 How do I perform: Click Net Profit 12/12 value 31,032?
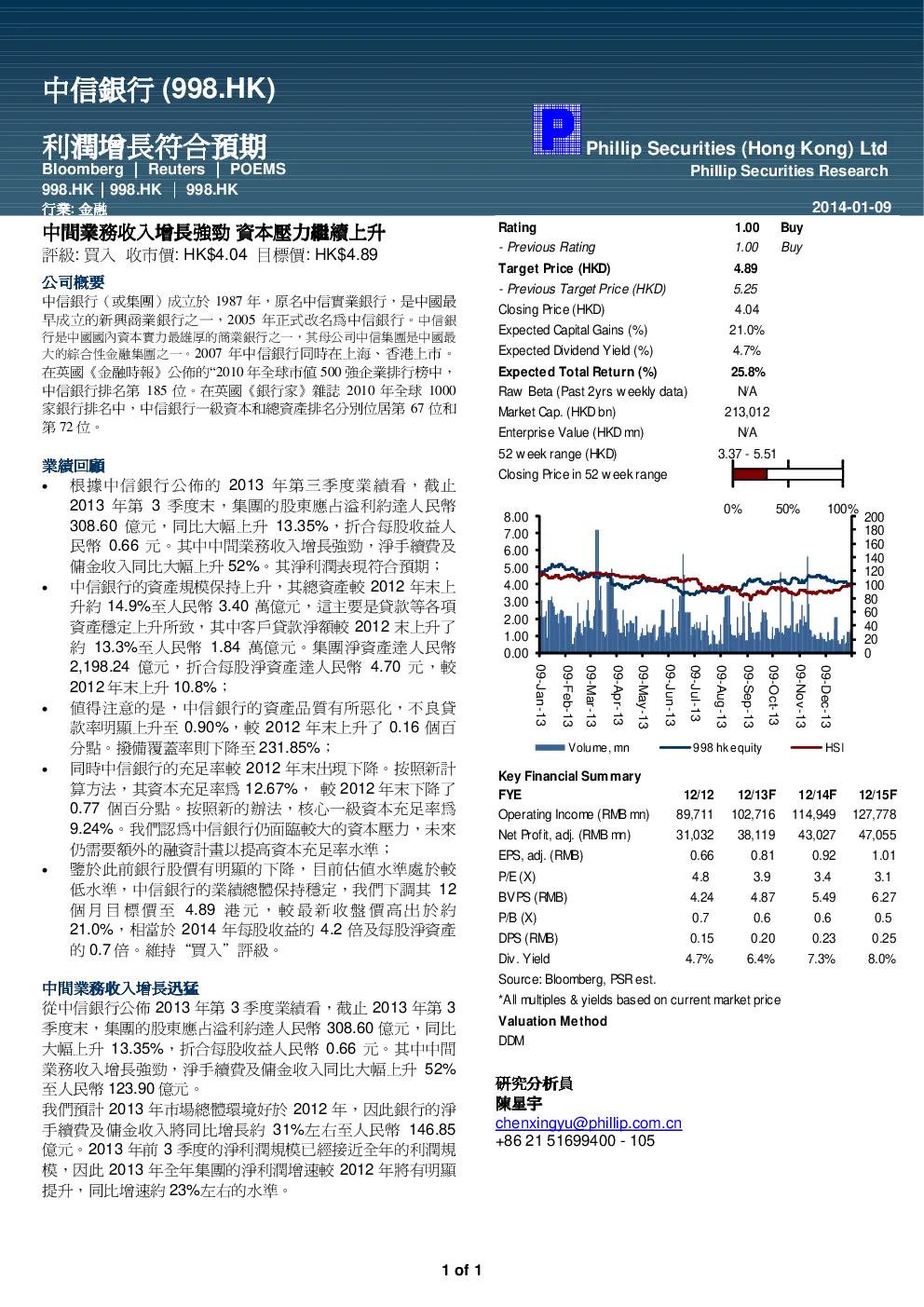click(x=695, y=836)
